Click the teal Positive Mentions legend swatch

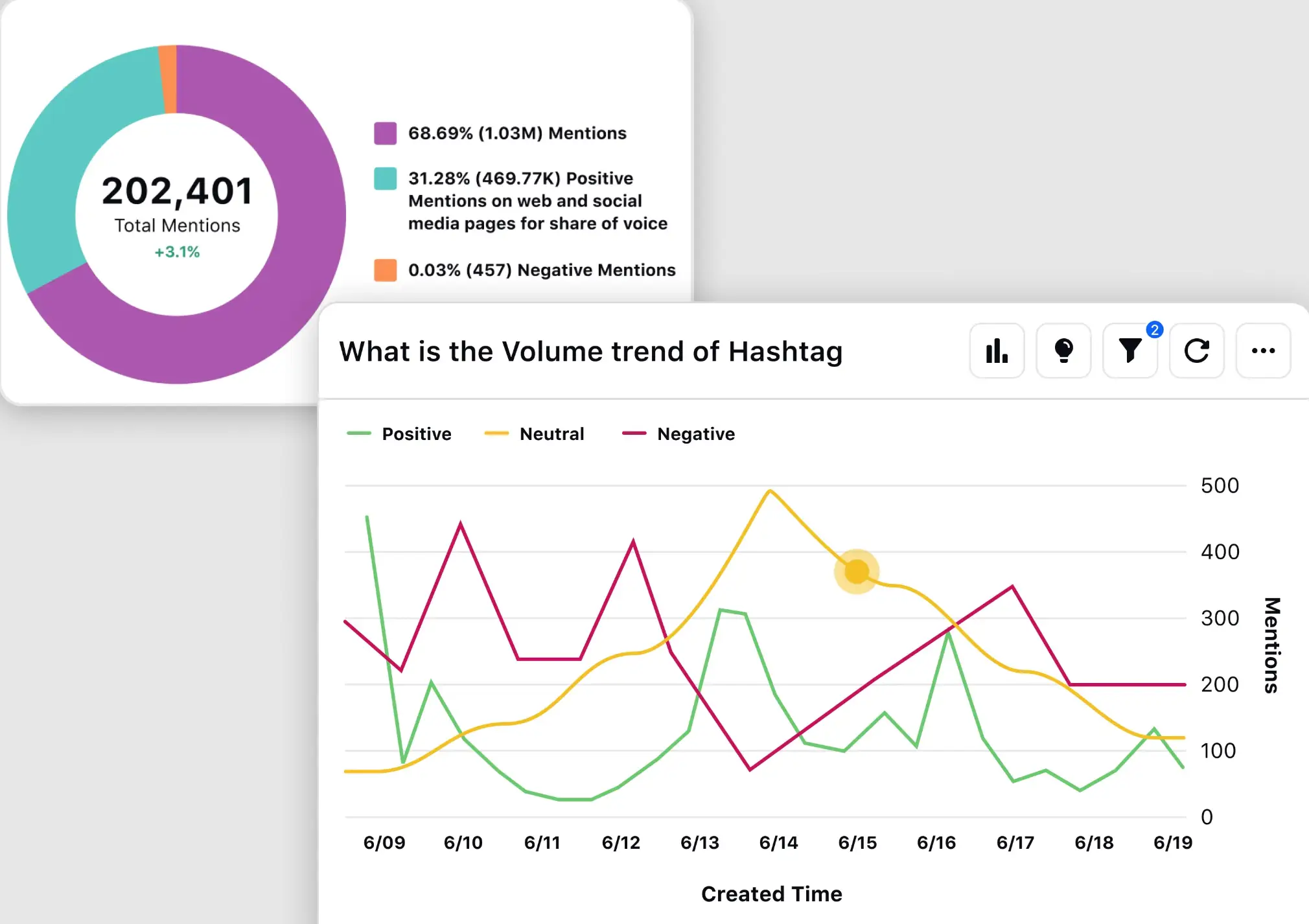pos(386,178)
